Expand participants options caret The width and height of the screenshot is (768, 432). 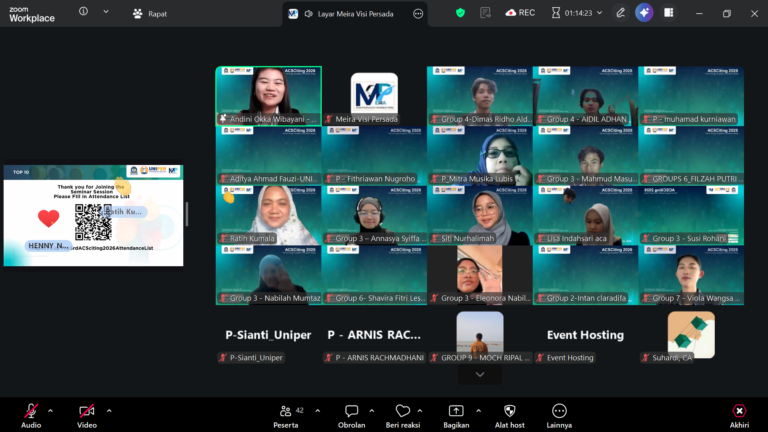[x=317, y=411]
